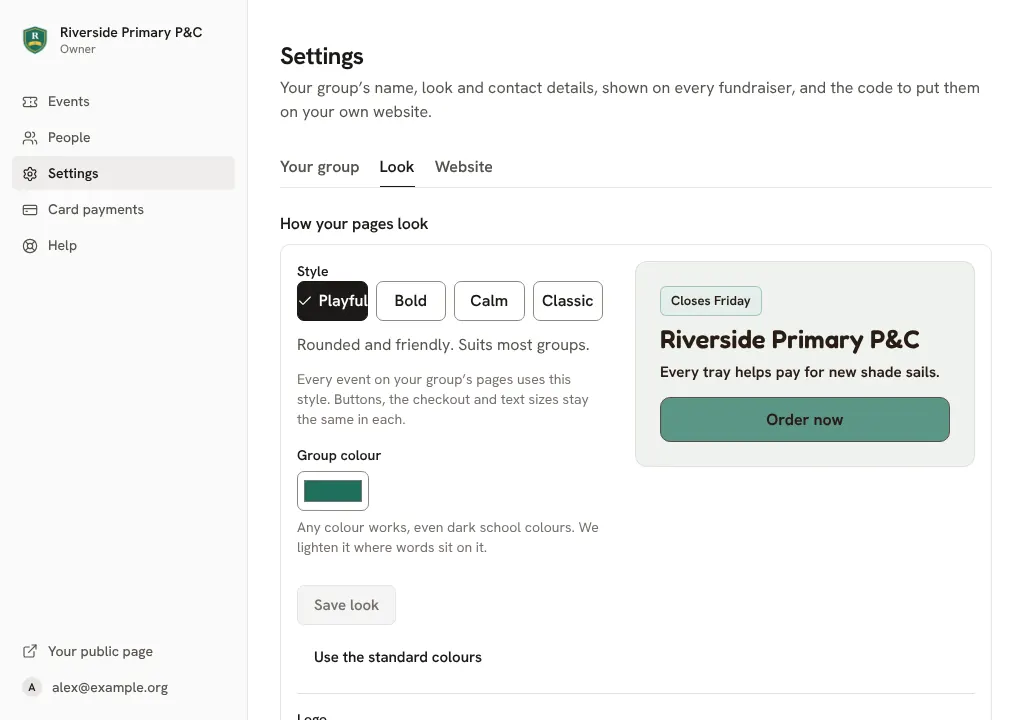Choose the Bold style
This screenshot has height=720, width=1024.
pos(411,301)
